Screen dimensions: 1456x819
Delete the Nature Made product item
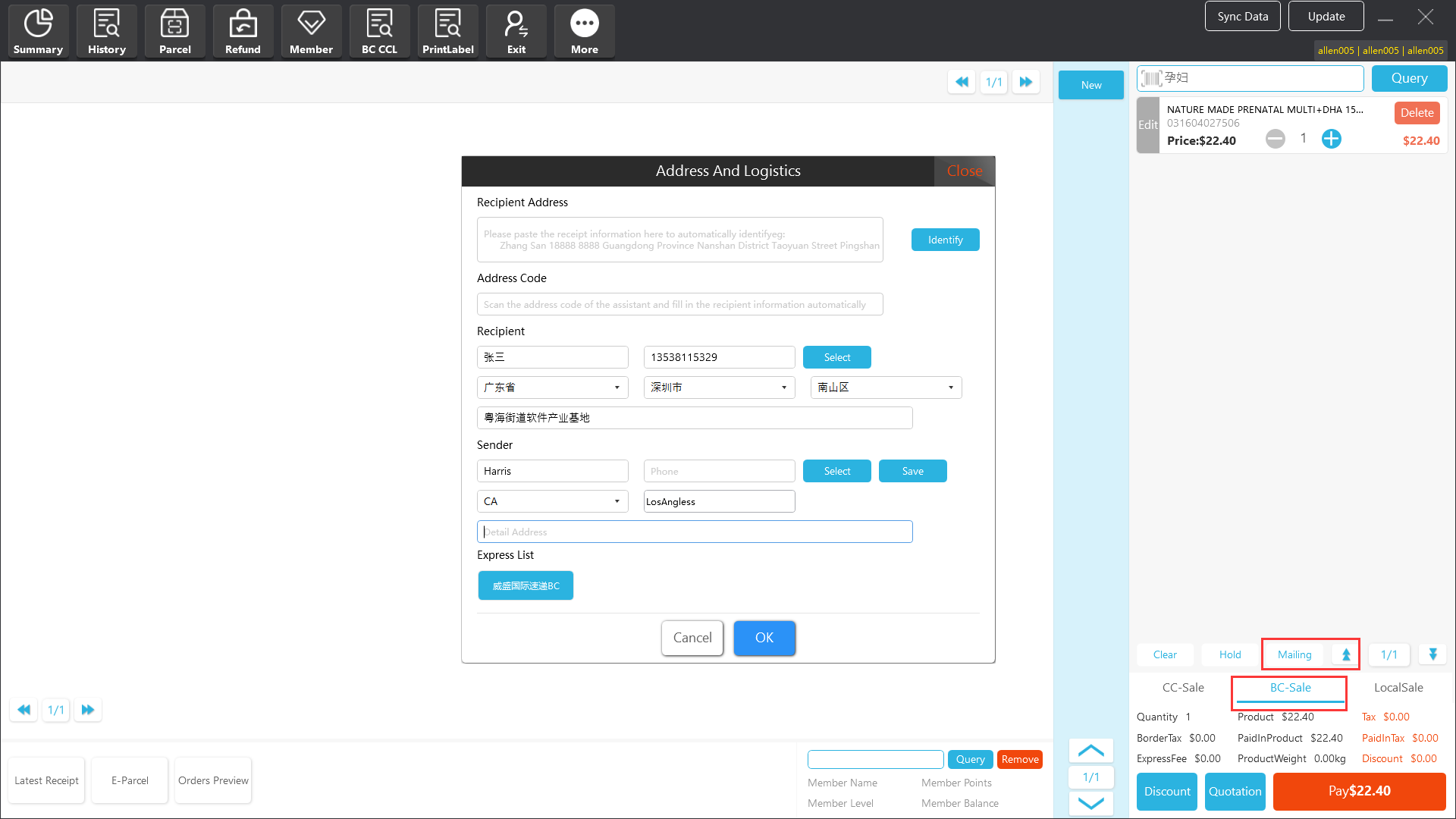(x=1417, y=113)
